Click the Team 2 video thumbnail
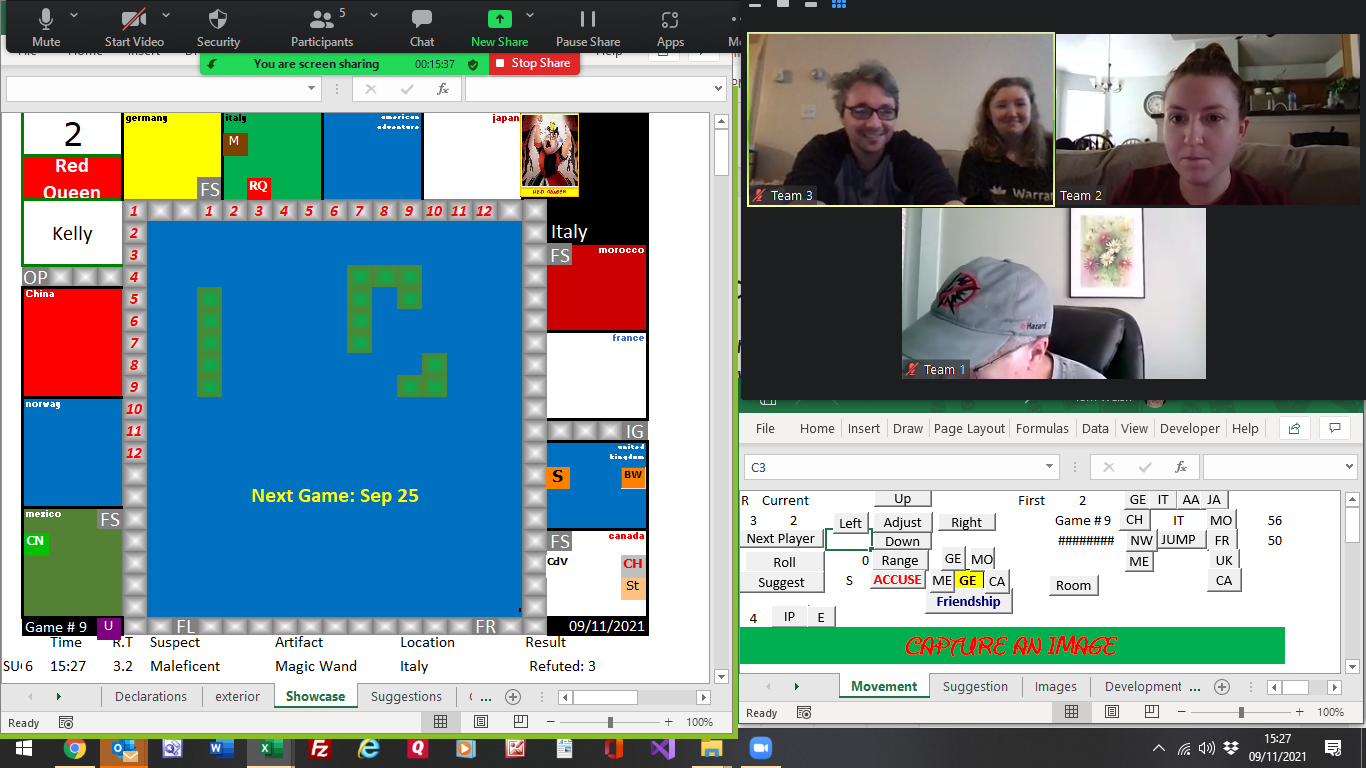 coord(1209,119)
